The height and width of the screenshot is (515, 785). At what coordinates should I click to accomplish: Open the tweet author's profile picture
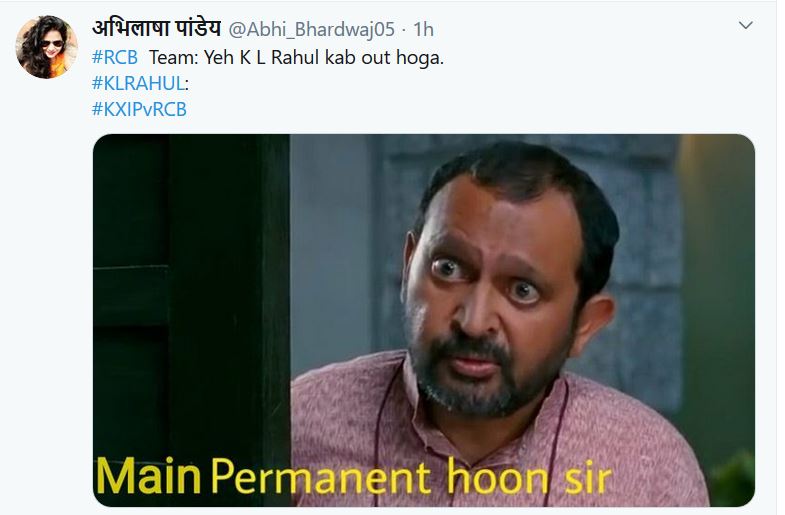47,47
